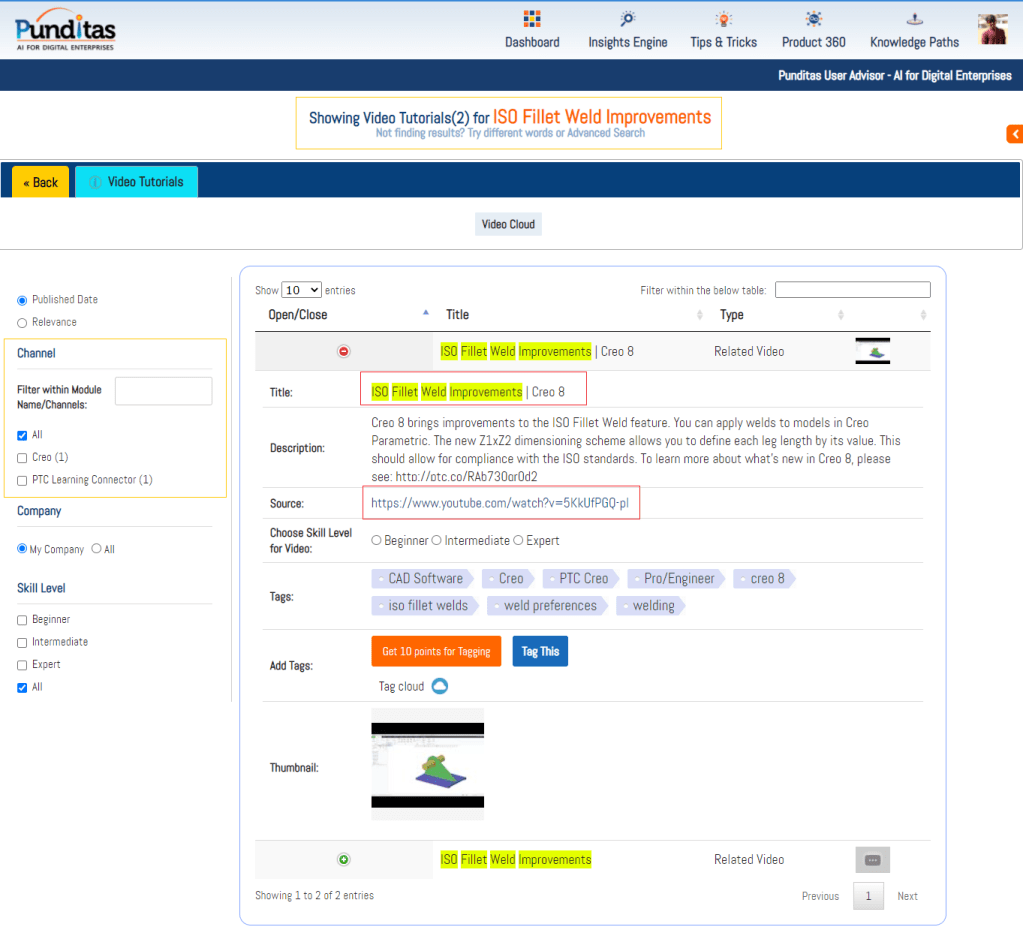Click the Tag cloud icon
The height and width of the screenshot is (933, 1023).
click(x=439, y=686)
